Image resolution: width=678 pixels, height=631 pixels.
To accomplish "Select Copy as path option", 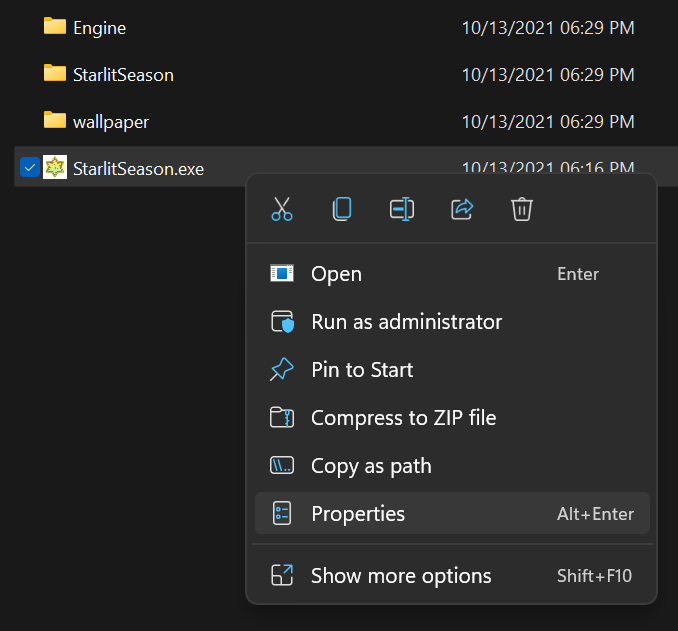I will pyautogui.click(x=371, y=466).
